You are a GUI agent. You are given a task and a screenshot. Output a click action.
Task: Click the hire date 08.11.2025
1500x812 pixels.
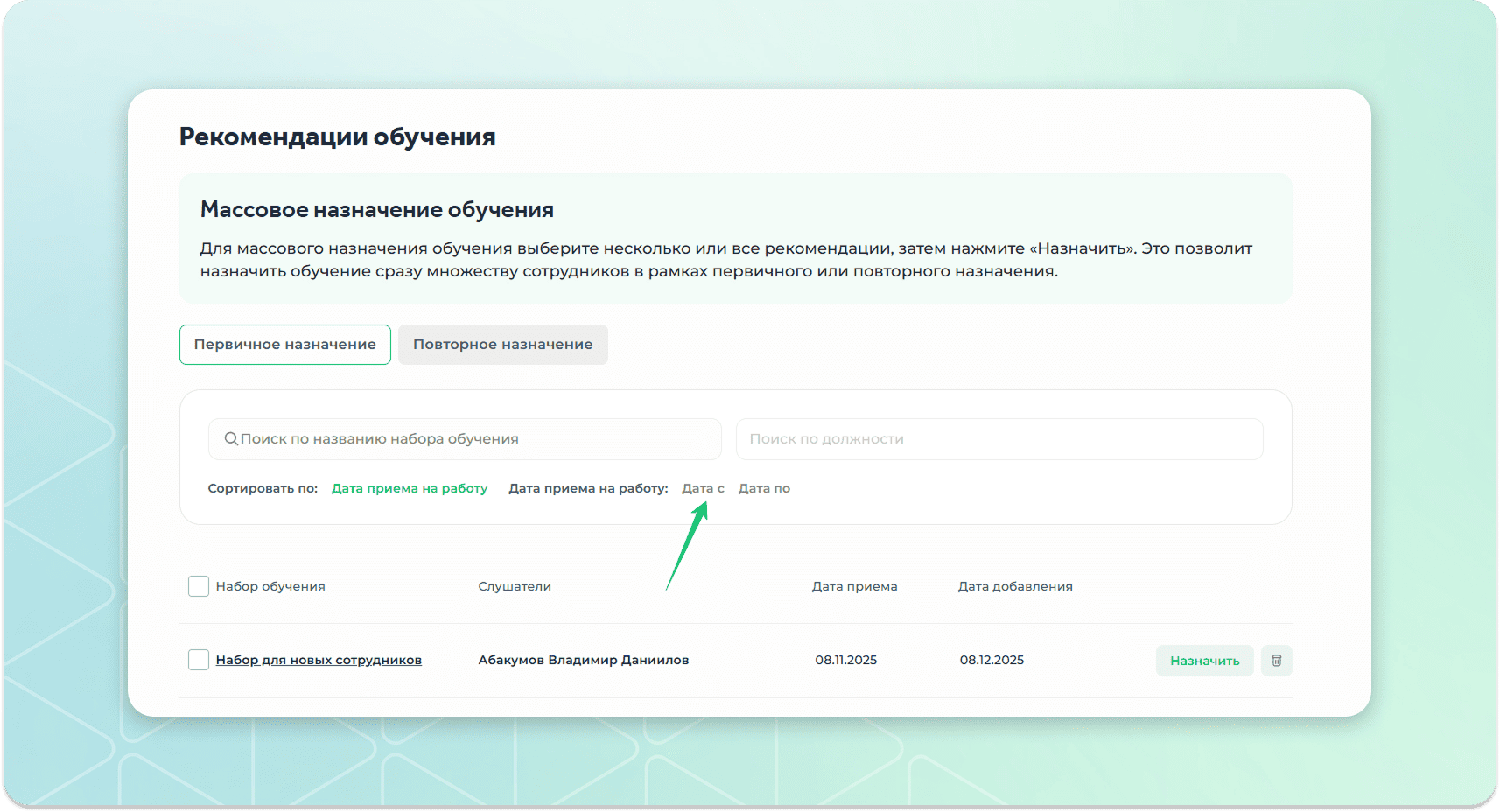pyautogui.click(x=845, y=660)
